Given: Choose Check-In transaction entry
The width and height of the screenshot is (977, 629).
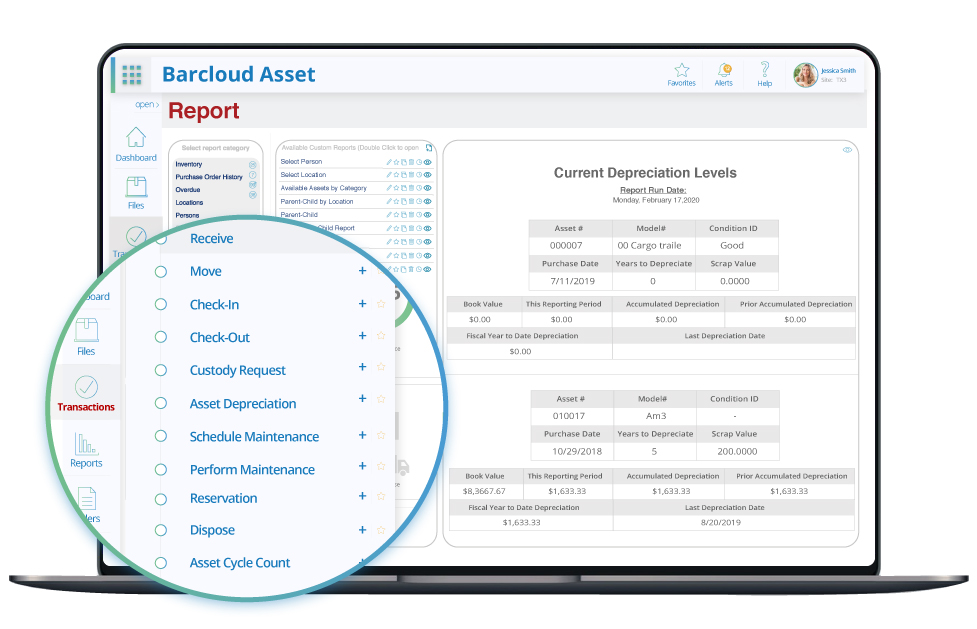Looking at the screenshot, I should [x=214, y=305].
